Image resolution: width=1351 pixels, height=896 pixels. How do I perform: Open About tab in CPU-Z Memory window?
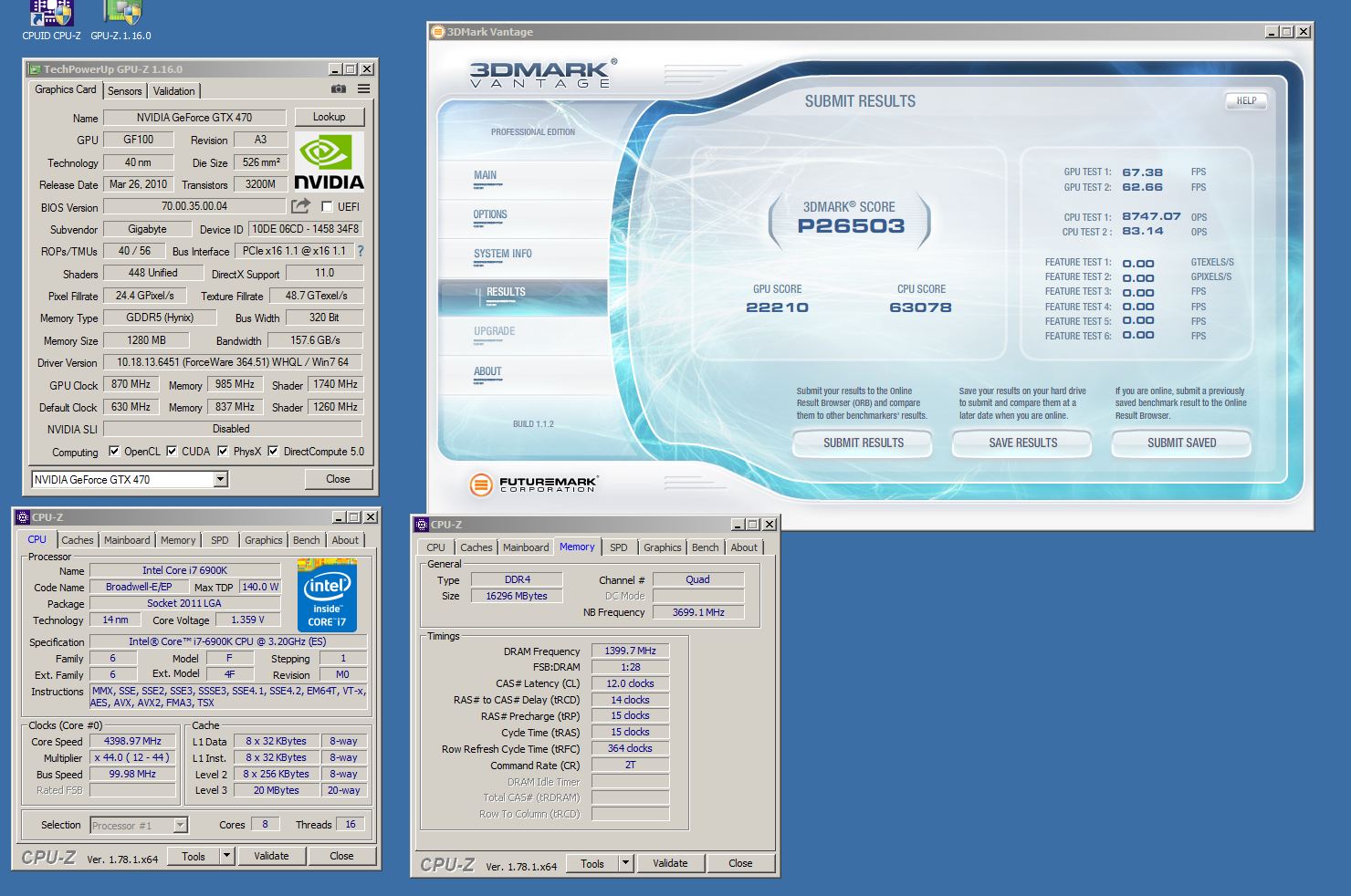(744, 547)
